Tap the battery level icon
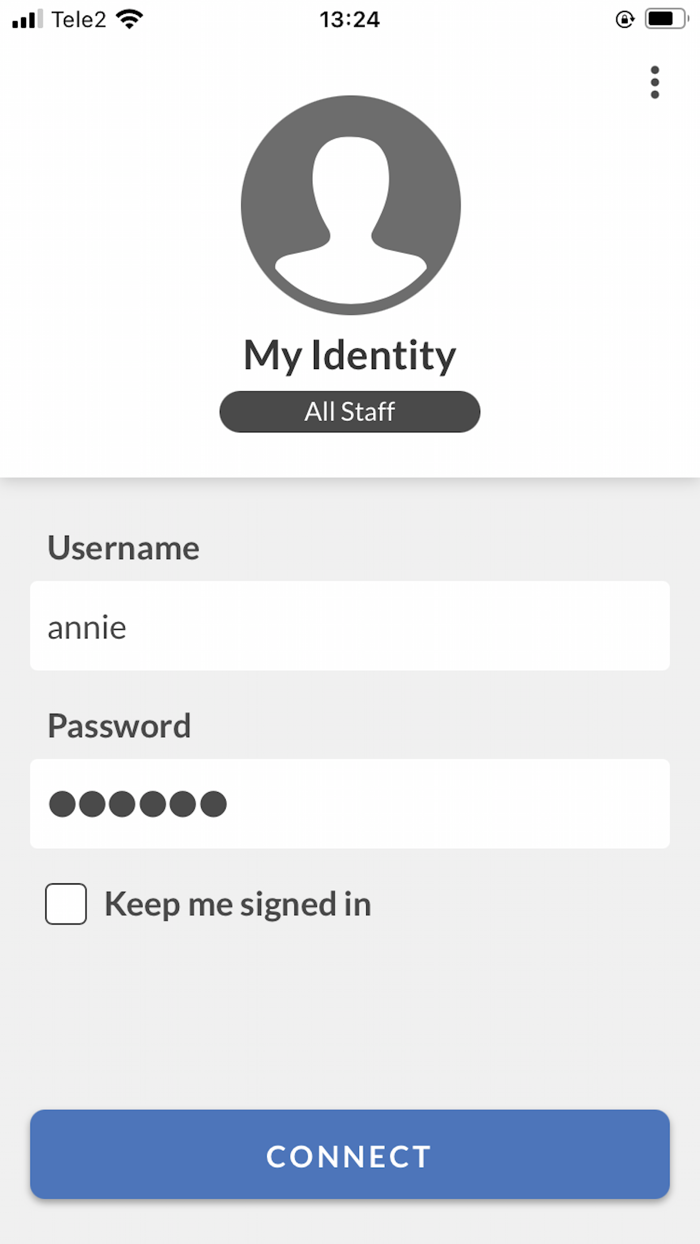Image resolution: width=700 pixels, height=1244 pixels. (665, 19)
